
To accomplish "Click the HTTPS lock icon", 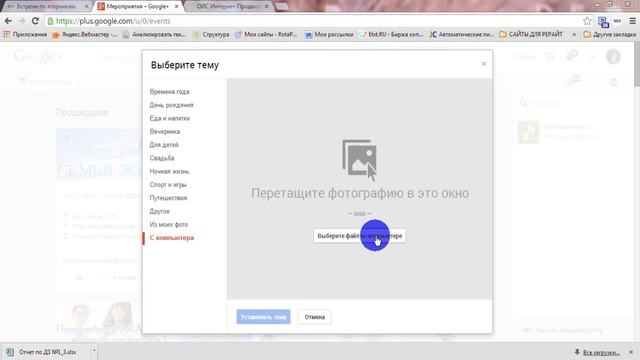I will point(50,21).
